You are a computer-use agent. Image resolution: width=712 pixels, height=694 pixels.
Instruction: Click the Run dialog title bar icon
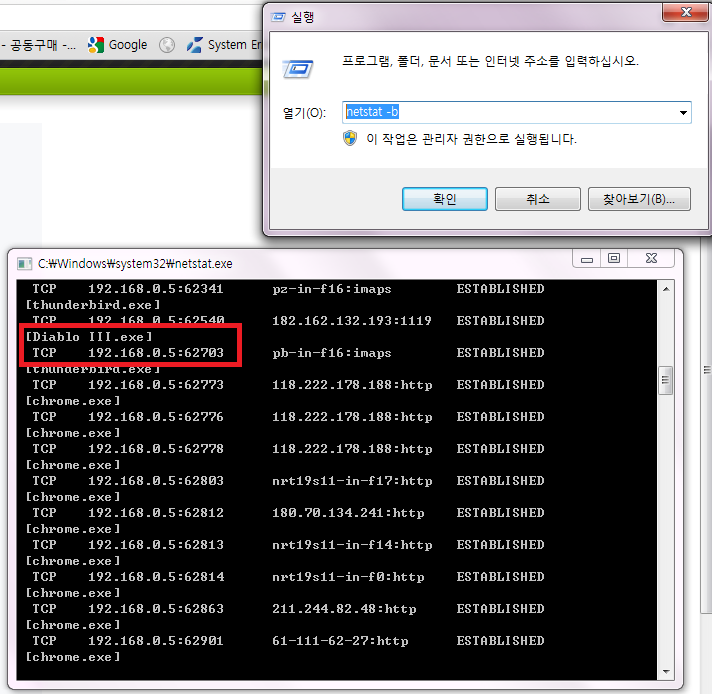point(278,17)
